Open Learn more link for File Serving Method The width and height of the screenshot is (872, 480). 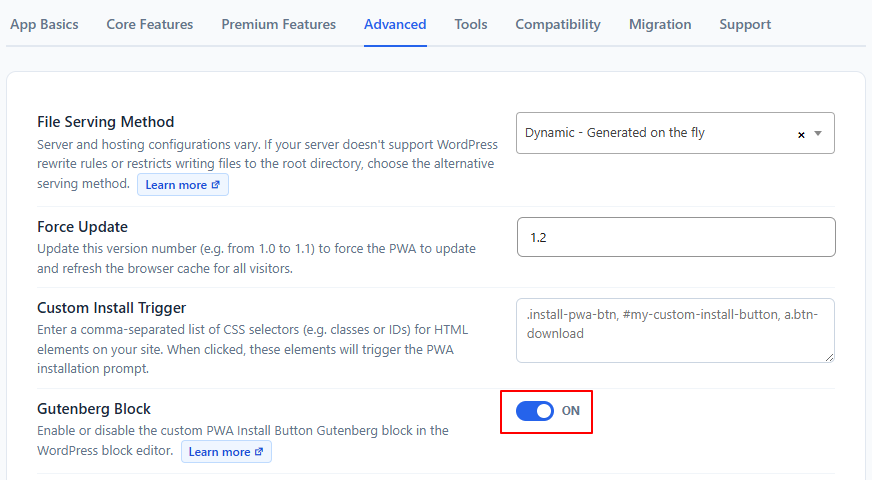click(183, 185)
